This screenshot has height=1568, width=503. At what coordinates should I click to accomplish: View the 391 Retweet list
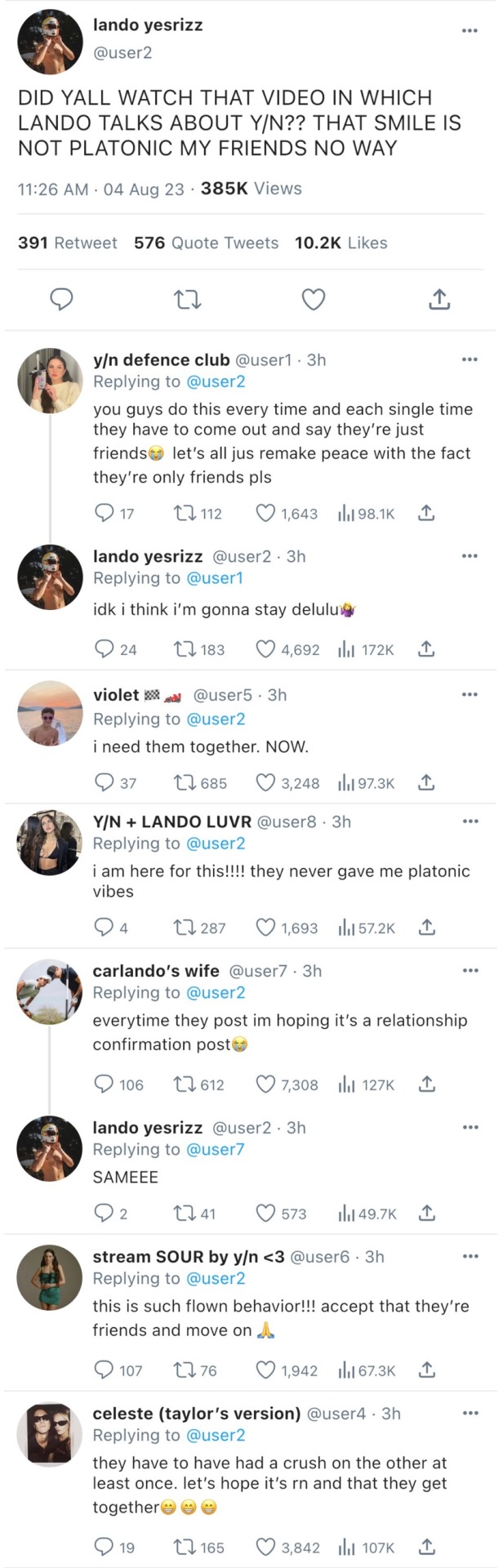pos(67,243)
